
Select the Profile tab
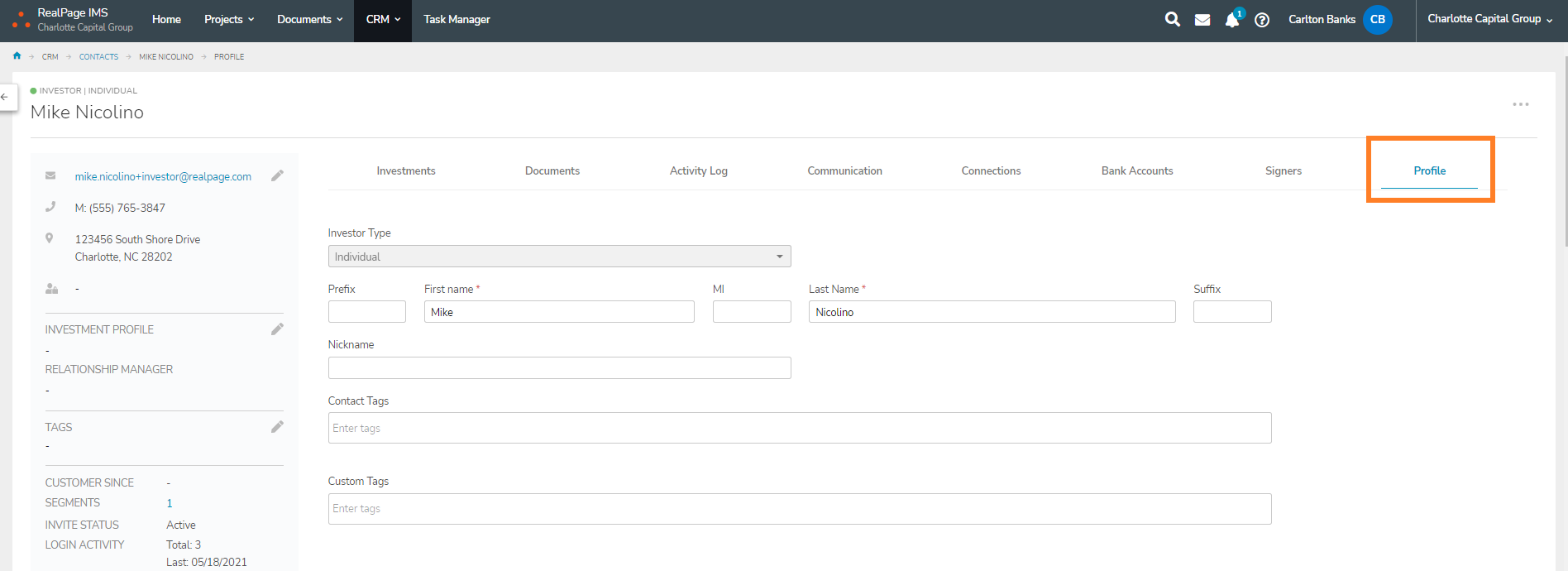(1430, 171)
